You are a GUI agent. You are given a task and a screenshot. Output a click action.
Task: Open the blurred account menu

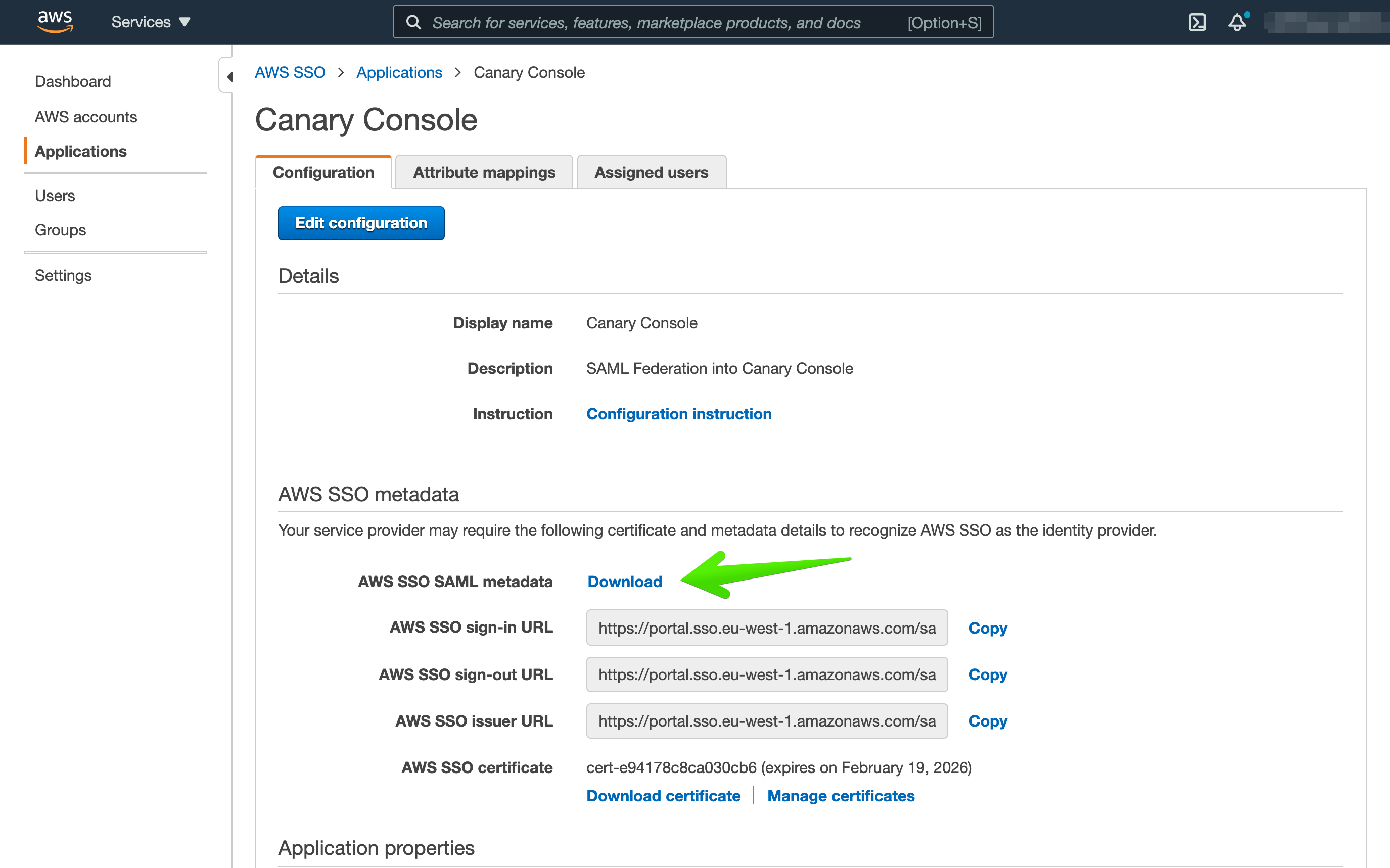[x=1326, y=22]
